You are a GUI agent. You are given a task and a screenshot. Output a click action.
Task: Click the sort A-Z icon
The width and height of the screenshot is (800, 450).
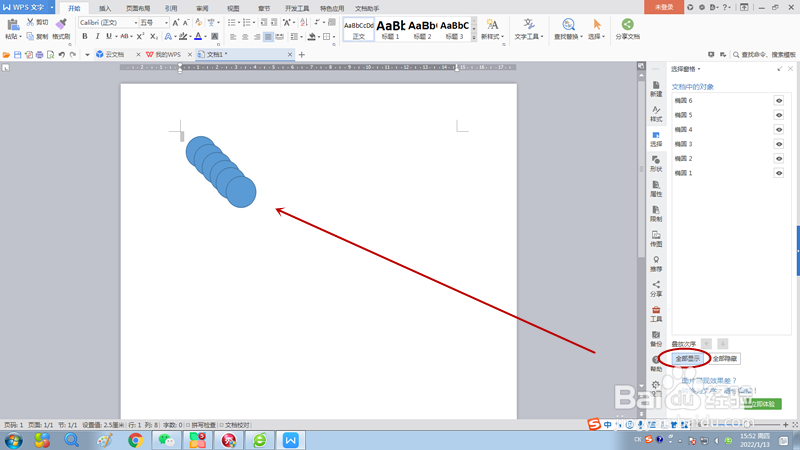click(304, 22)
